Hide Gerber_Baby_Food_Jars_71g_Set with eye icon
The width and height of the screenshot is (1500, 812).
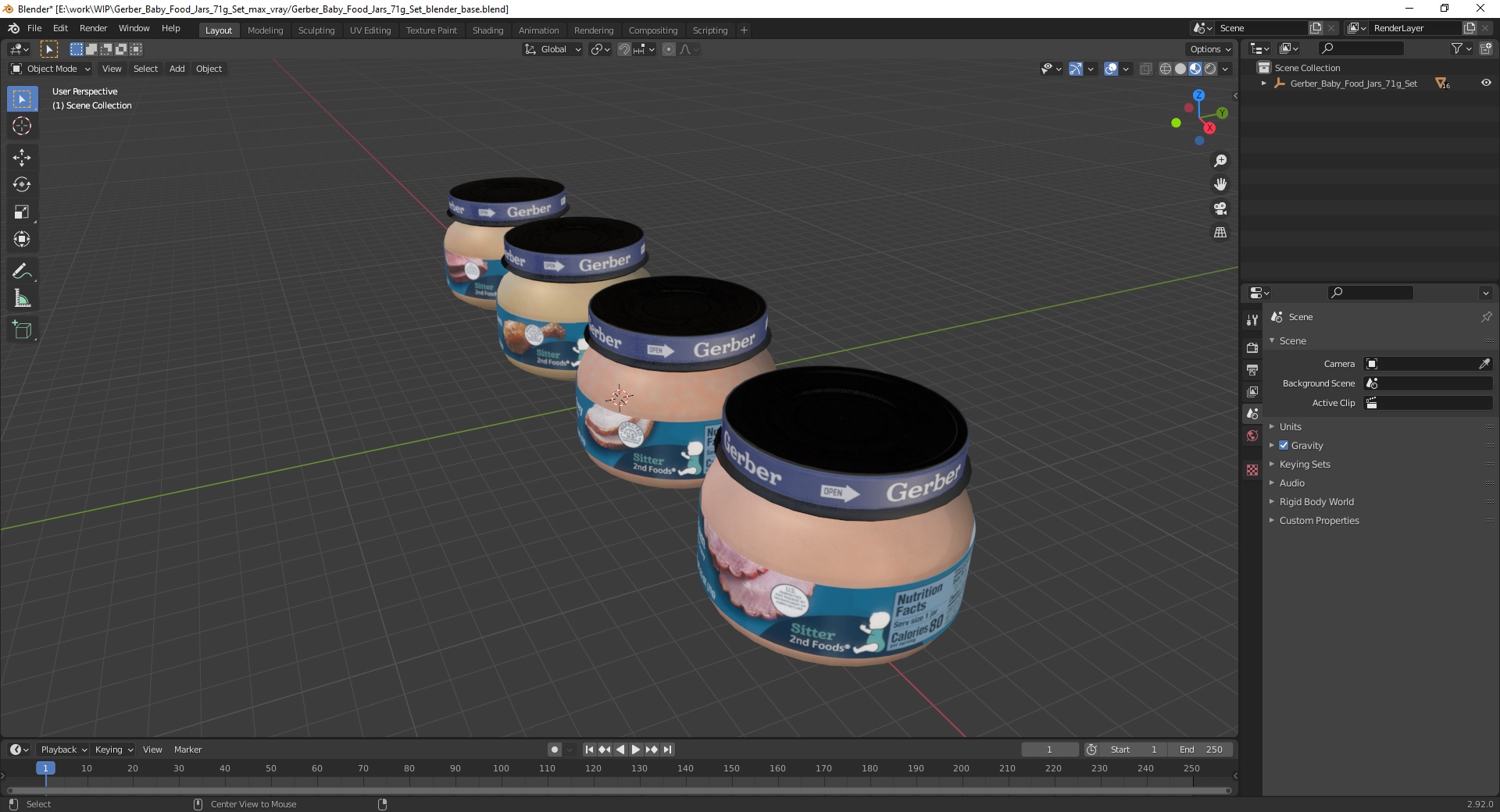(x=1486, y=83)
